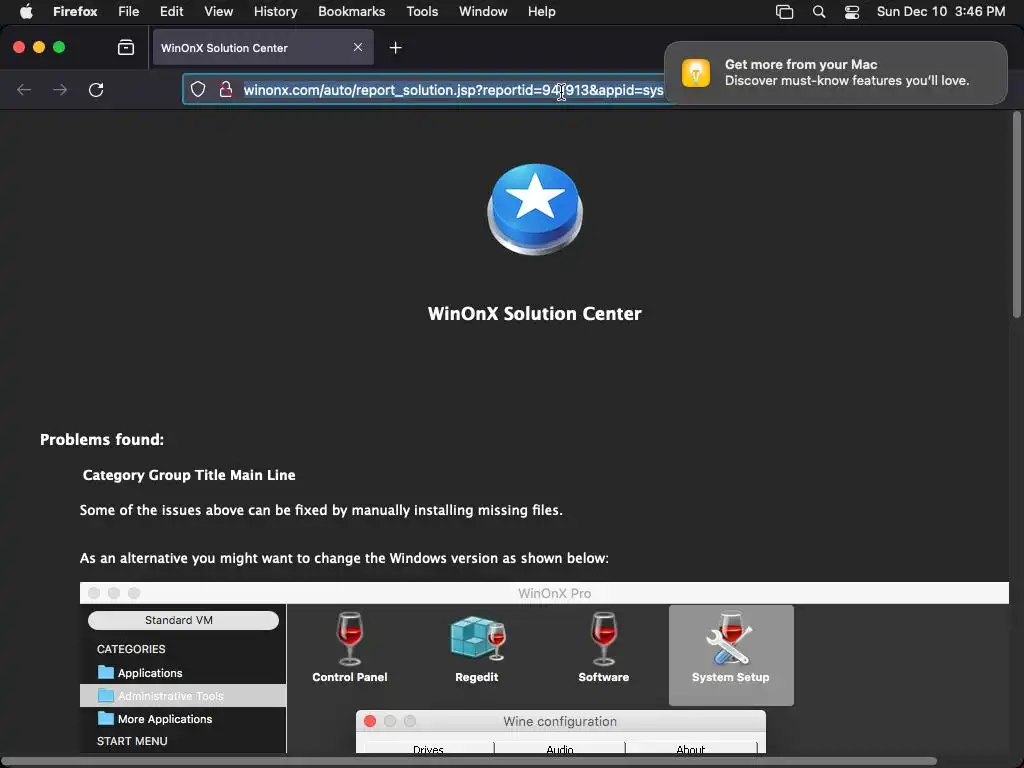Select More Applications category folder
Image resolution: width=1024 pixels, height=768 pixels.
click(165, 718)
